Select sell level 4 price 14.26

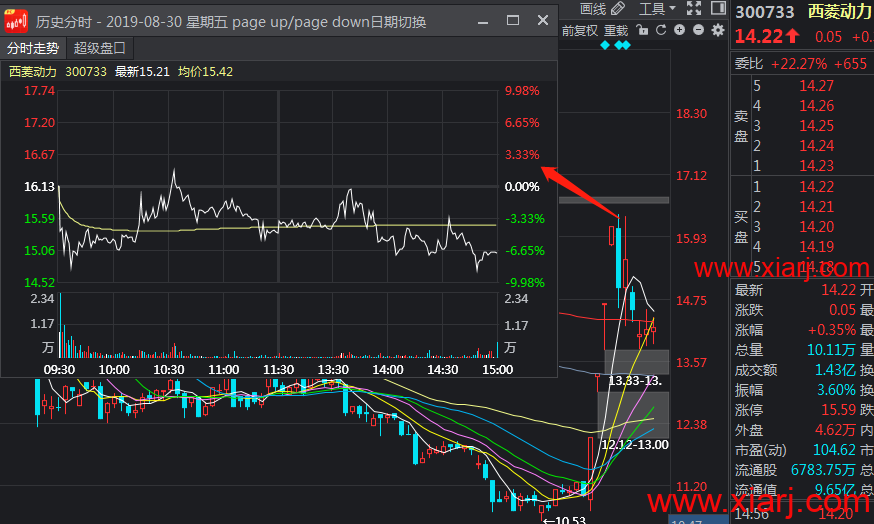pos(817,106)
